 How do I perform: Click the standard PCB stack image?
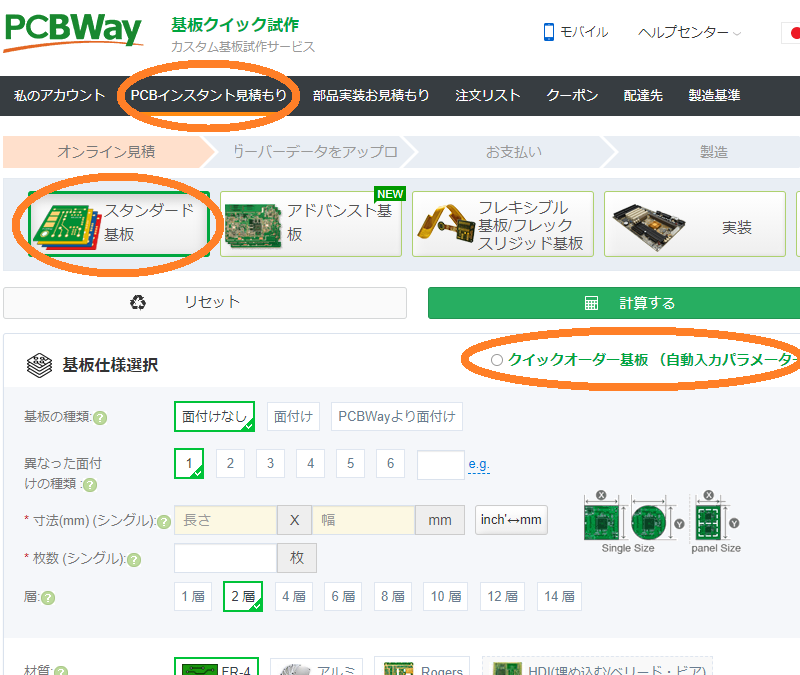tap(67, 227)
